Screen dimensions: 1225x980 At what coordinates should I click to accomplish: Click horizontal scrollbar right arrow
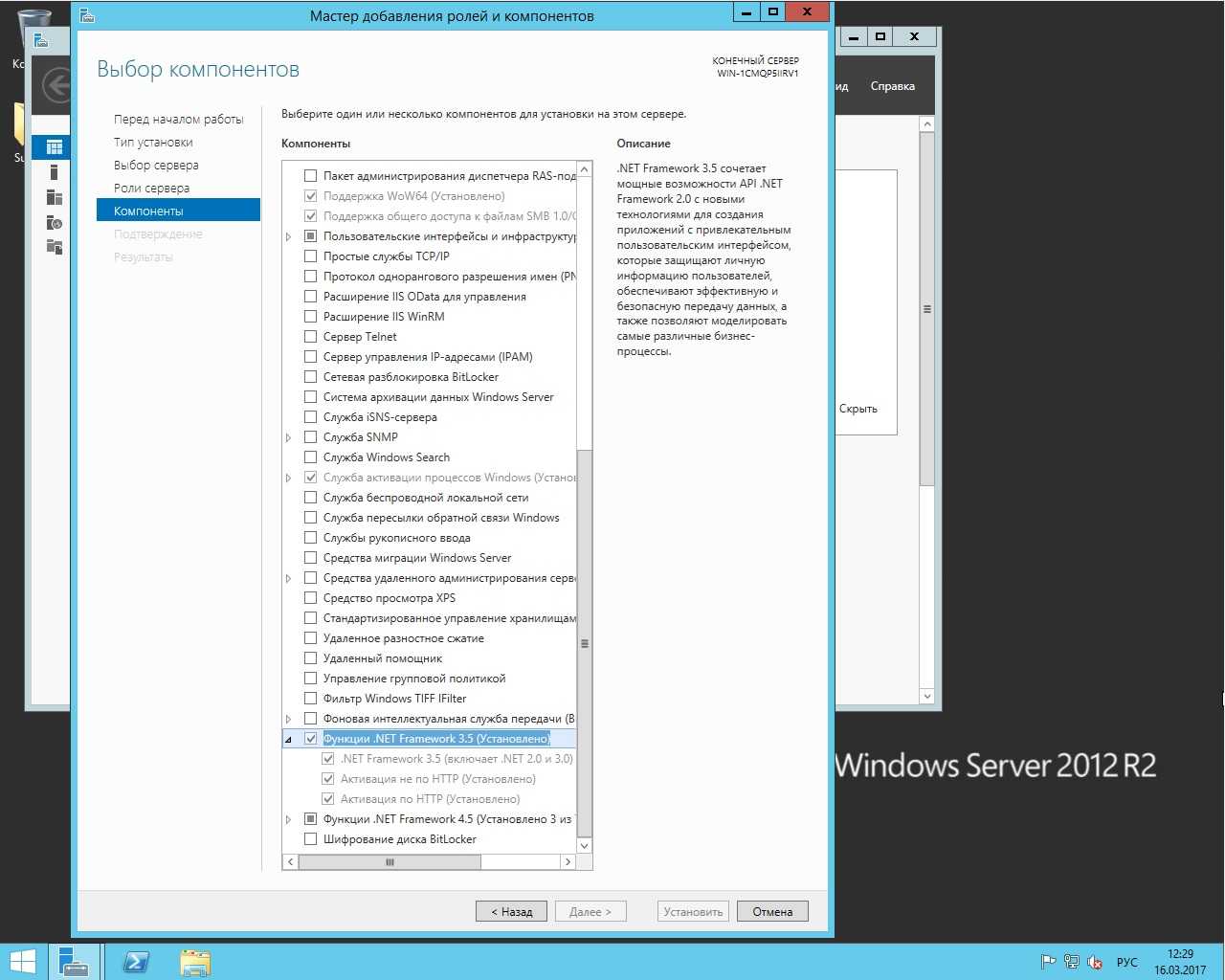(568, 862)
